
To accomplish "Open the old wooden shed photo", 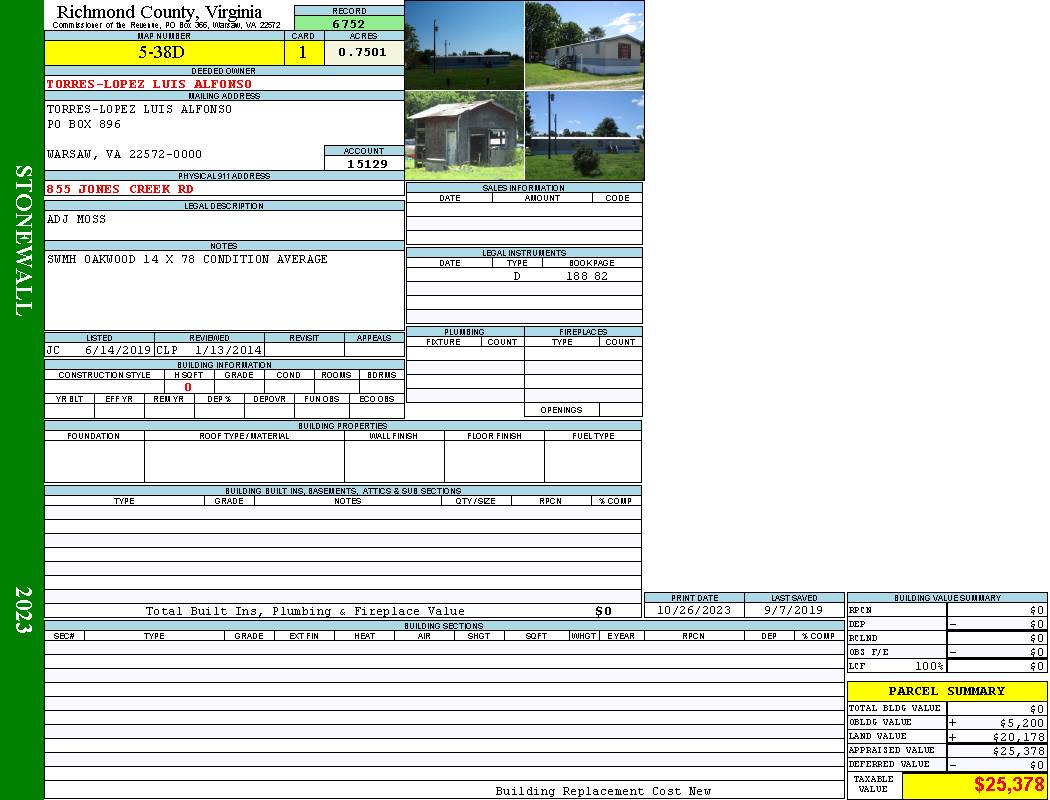I will [464, 136].
